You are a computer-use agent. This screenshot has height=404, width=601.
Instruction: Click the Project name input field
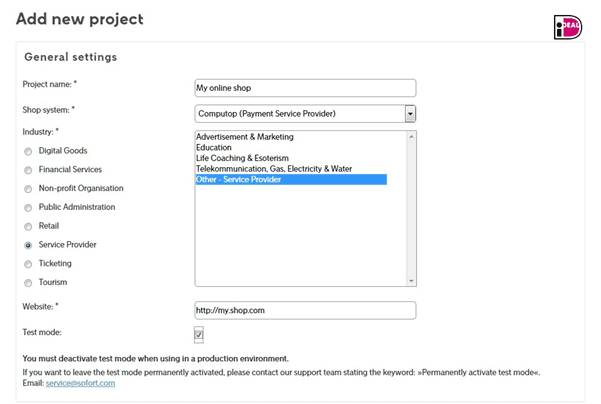(305, 88)
